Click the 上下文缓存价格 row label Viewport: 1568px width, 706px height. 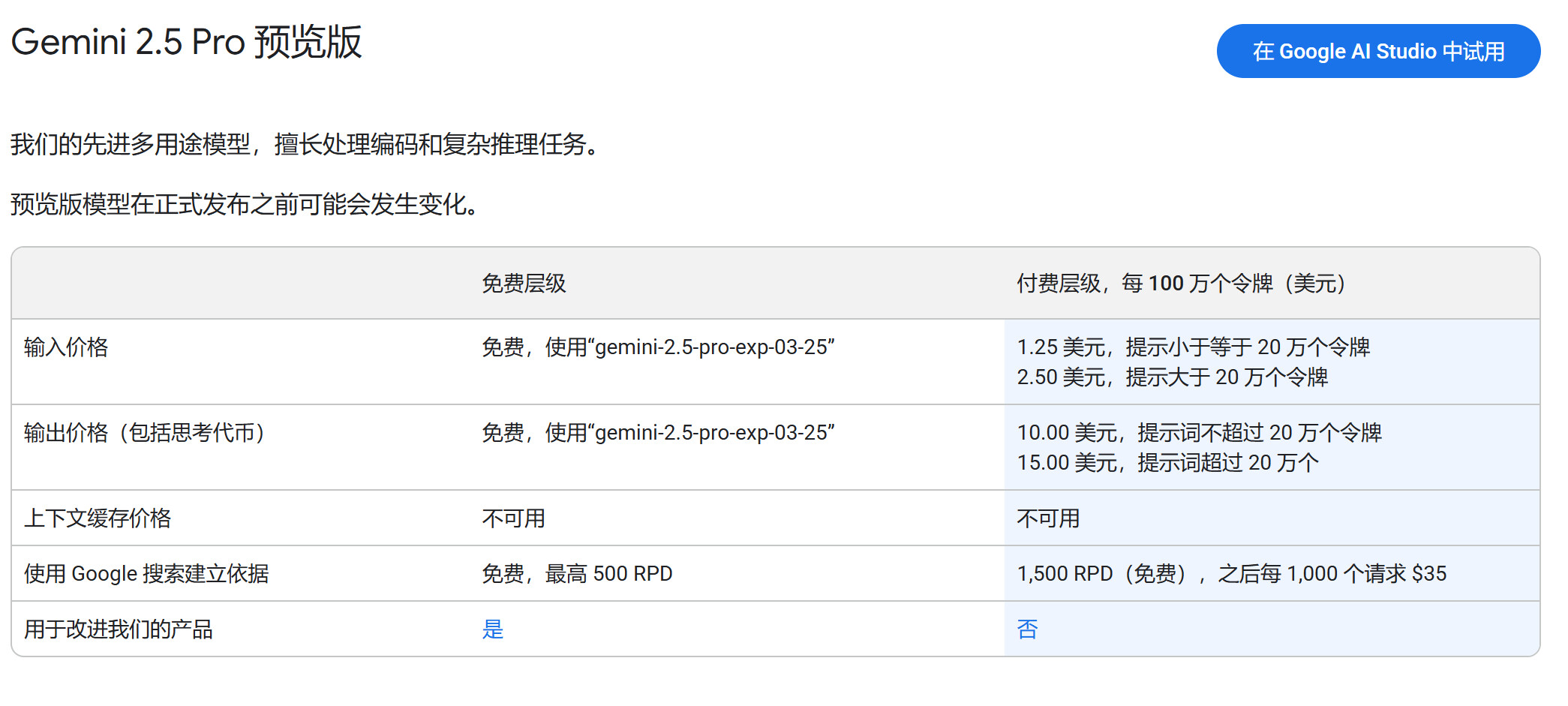click(98, 518)
